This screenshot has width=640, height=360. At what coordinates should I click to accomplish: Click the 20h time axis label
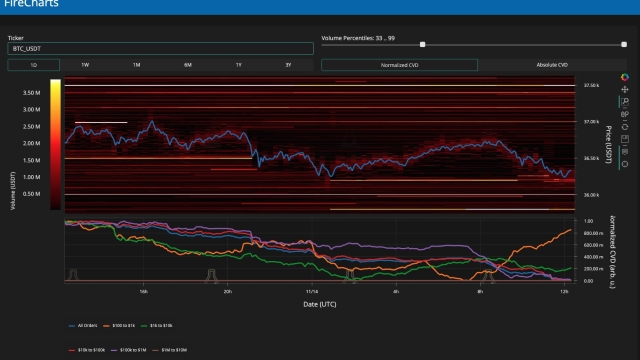point(228,291)
